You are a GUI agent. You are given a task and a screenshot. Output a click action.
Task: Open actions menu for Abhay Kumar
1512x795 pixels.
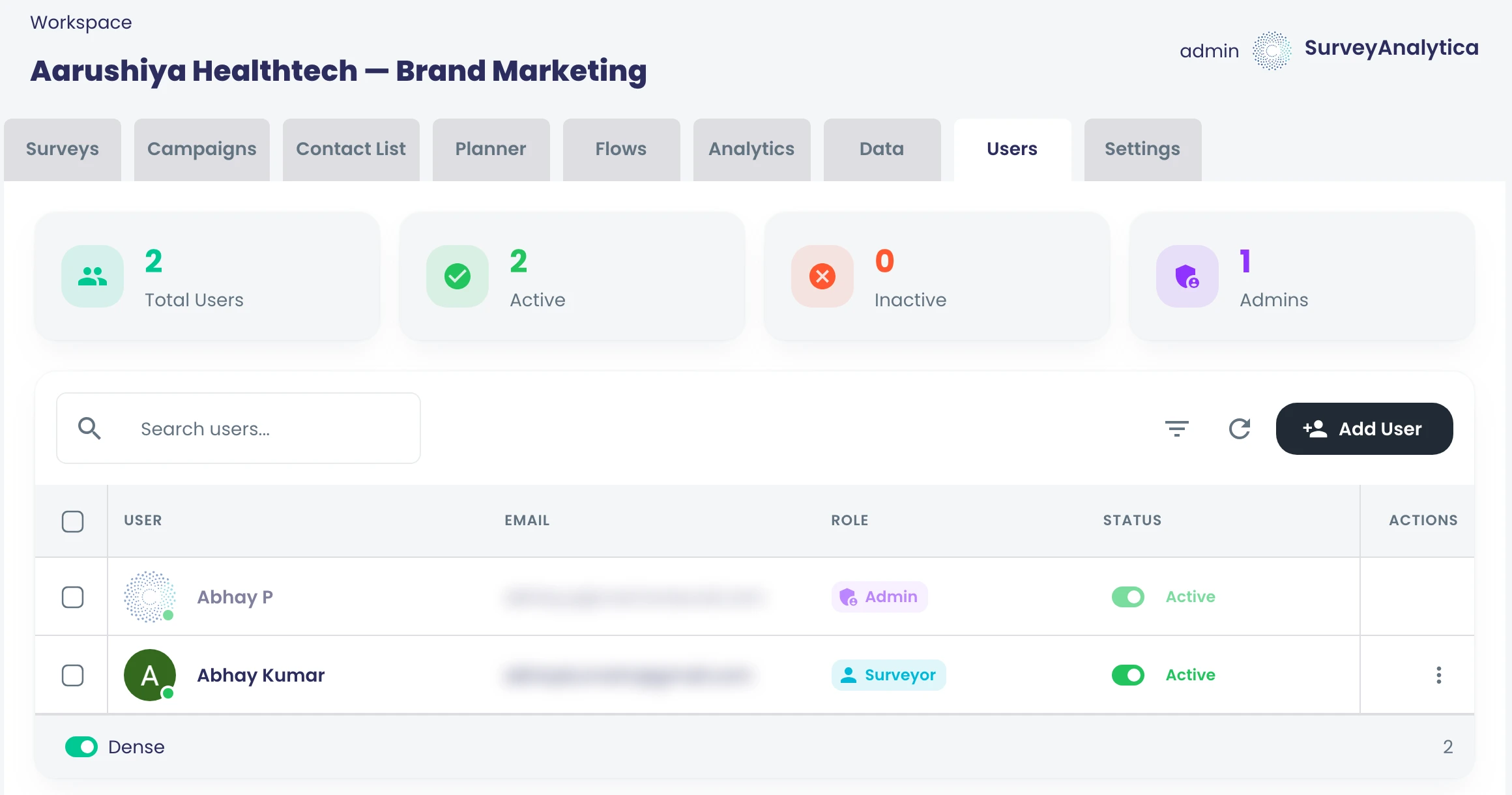[x=1439, y=675]
